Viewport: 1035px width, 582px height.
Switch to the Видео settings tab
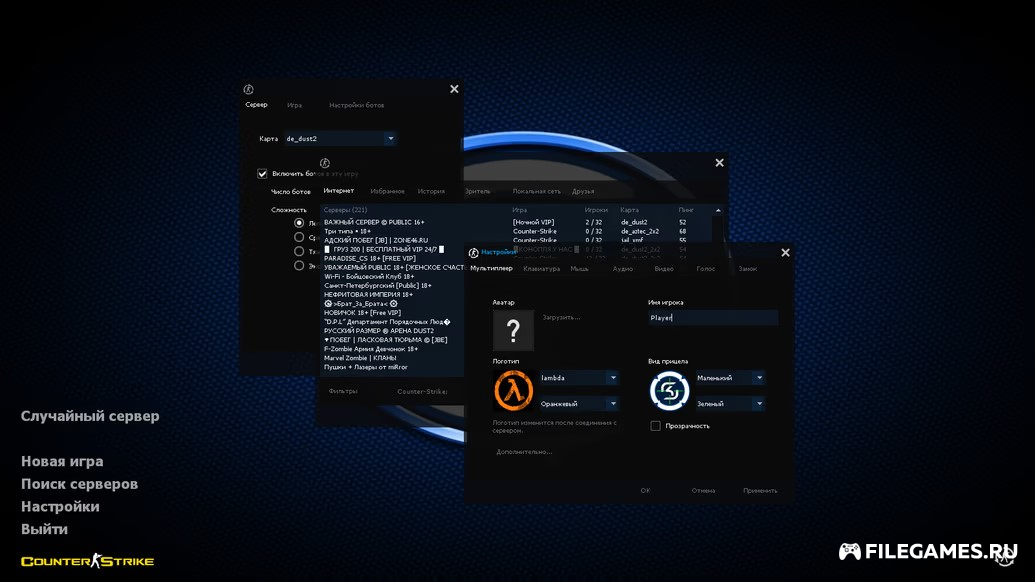tap(664, 269)
